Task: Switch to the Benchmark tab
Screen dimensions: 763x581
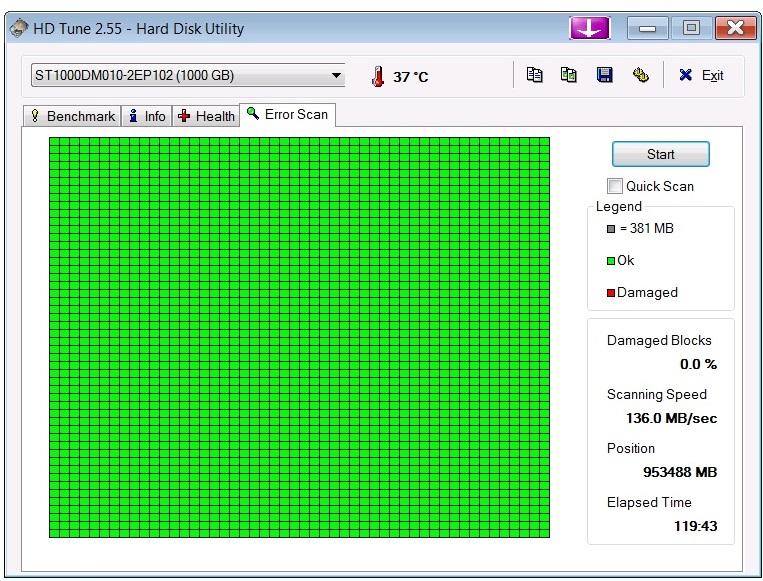Action: [x=72, y=116]
